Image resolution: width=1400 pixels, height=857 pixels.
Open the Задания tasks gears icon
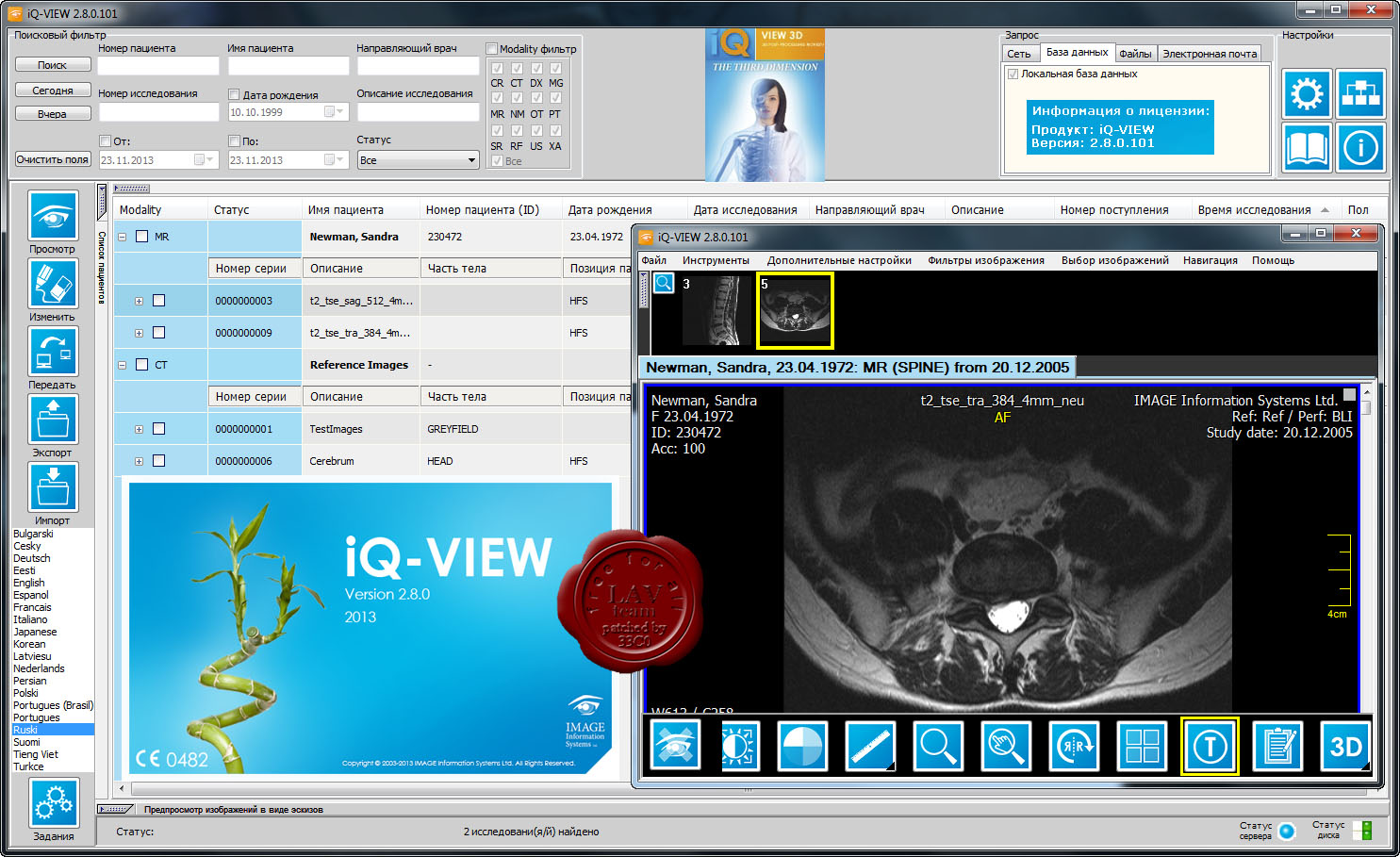tap(54, 803)
